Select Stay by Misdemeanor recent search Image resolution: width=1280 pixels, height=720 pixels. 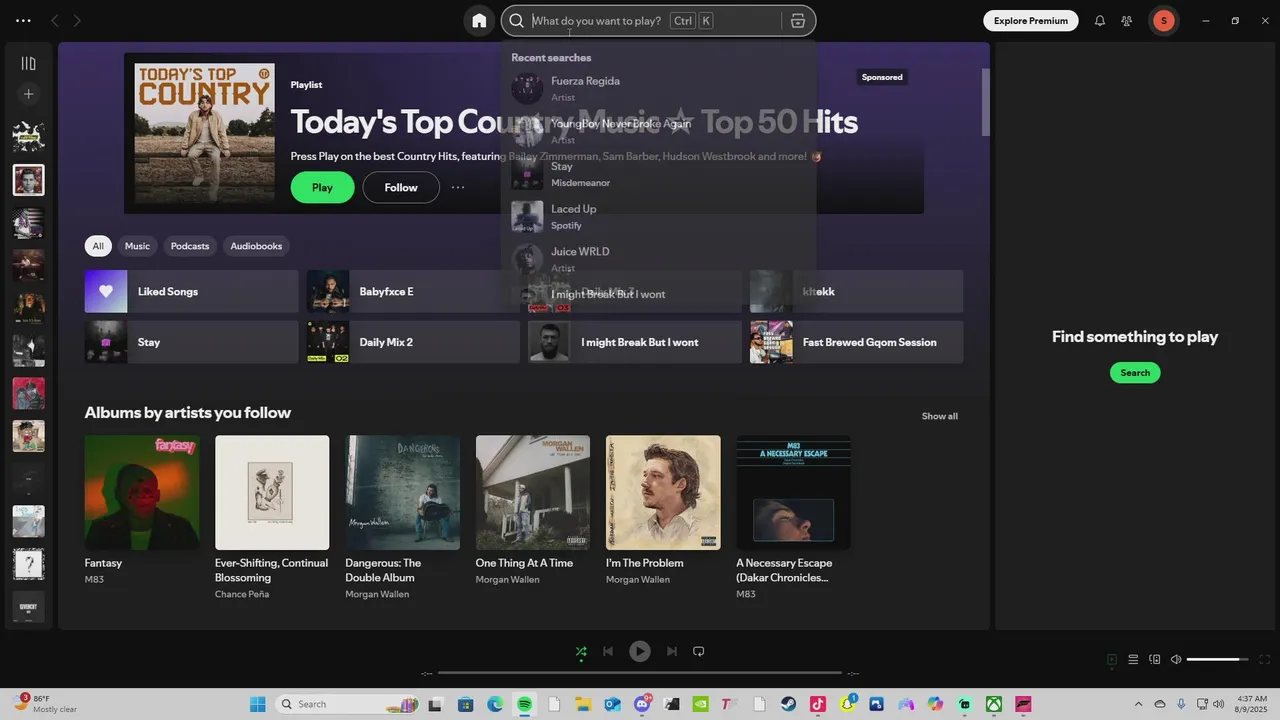658,174
